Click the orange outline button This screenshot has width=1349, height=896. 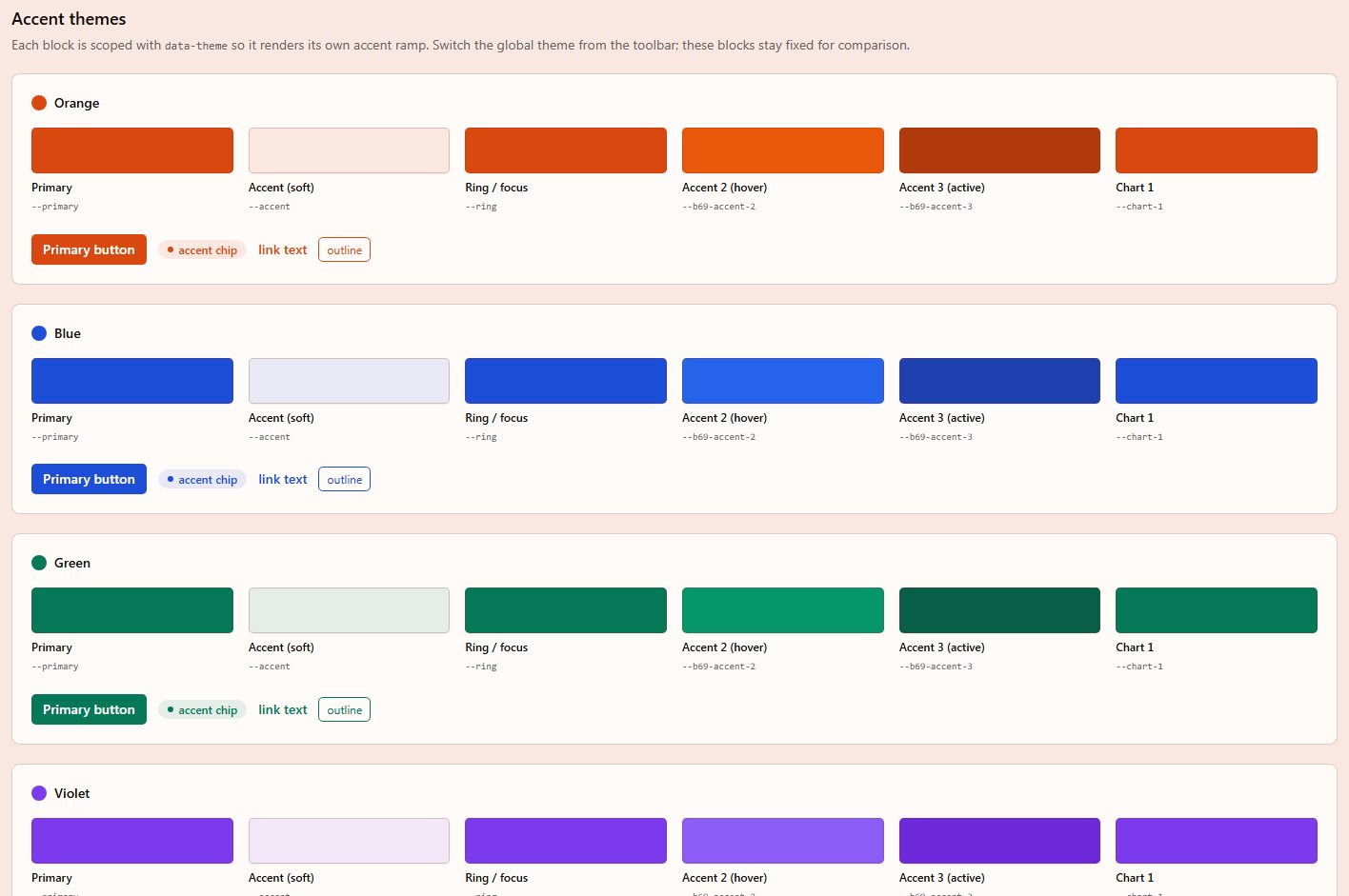pyautogui.click(x=344, y=249)
